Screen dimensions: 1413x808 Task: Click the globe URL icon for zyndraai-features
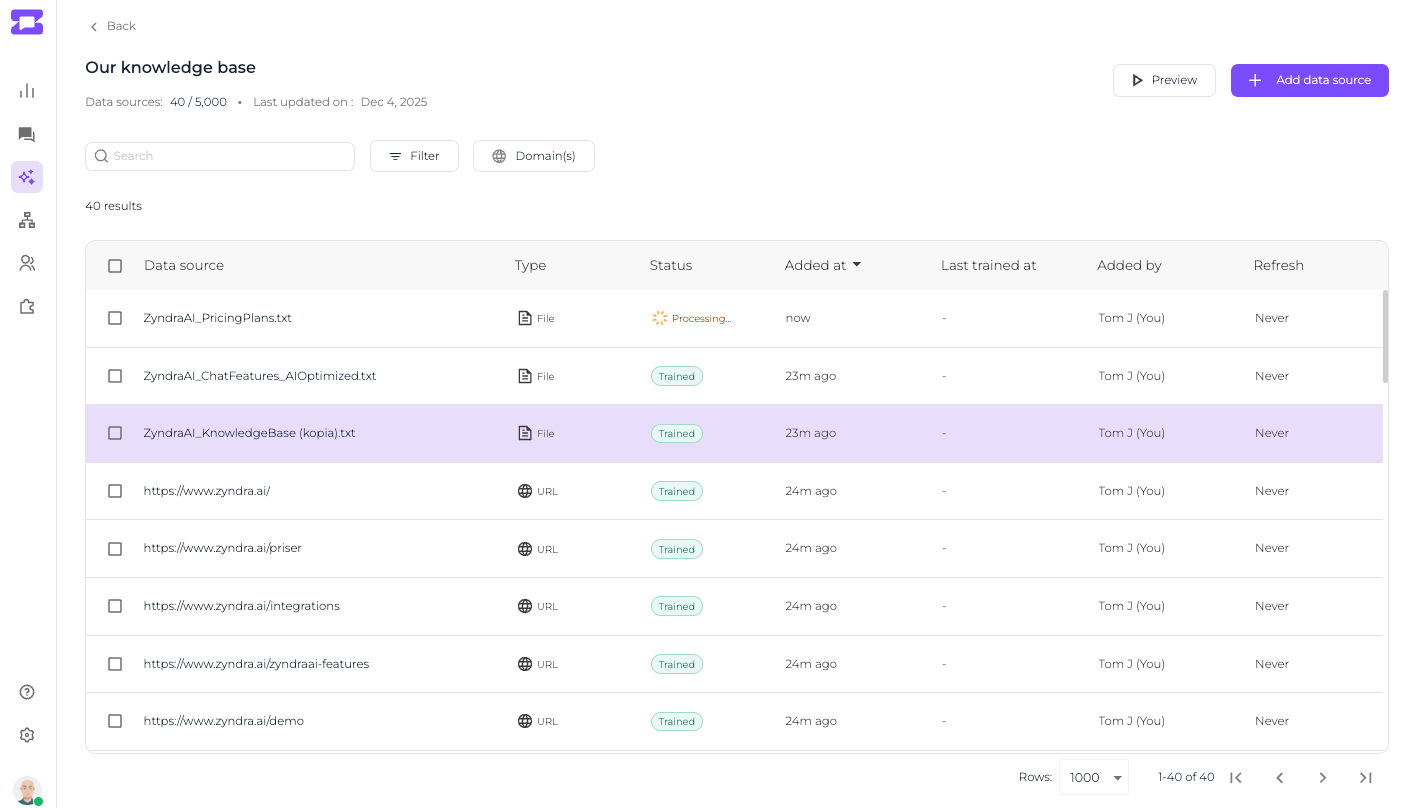[525, 664]
